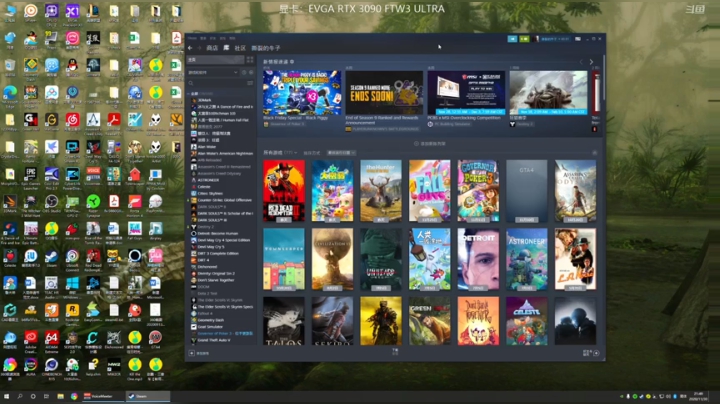The image size is (720, 404).
Task: Click the 添加新的列架 add shelf button
Action: [x=430, y=144]
